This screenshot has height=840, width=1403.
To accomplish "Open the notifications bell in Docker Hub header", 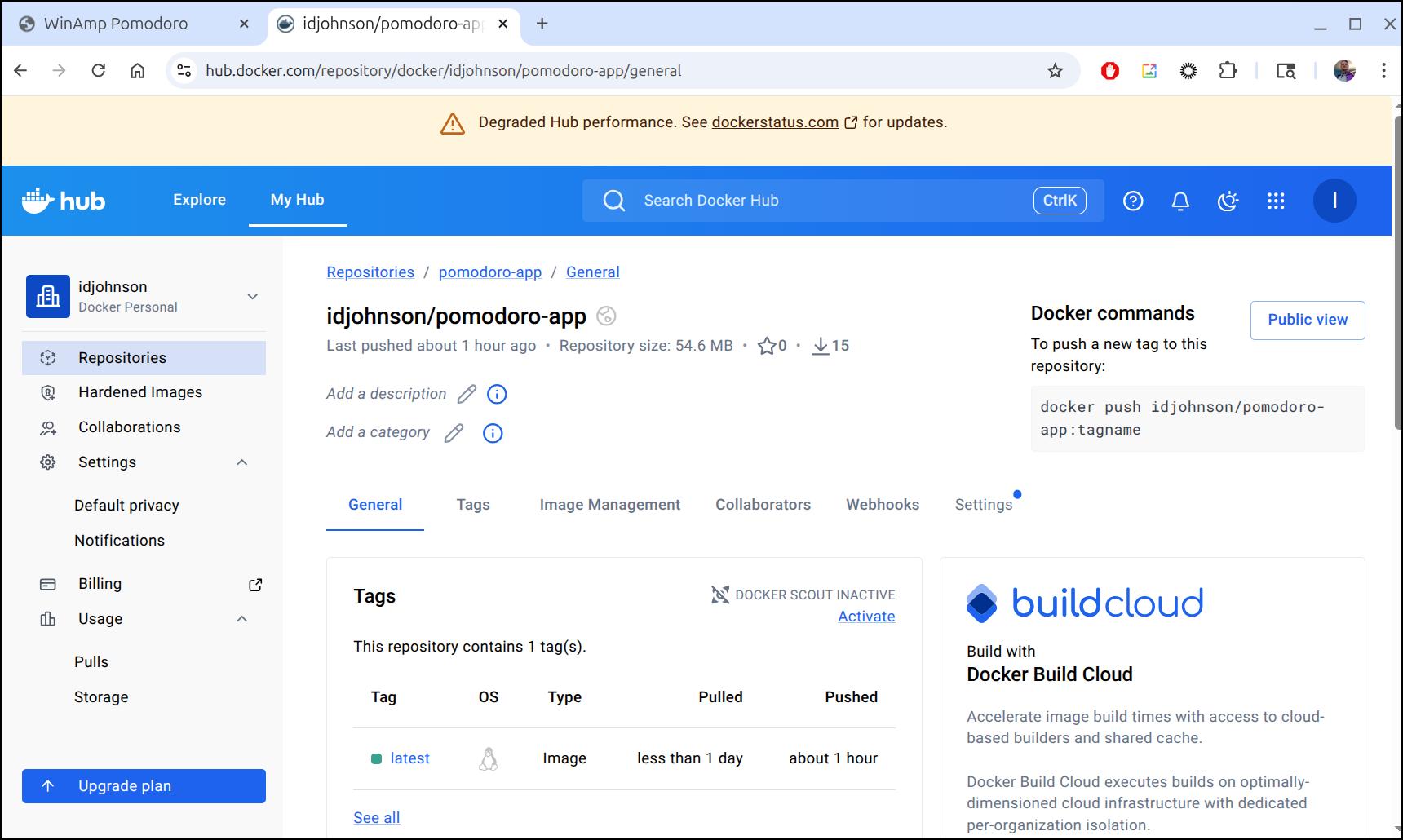I will [x=1180, y=201].
